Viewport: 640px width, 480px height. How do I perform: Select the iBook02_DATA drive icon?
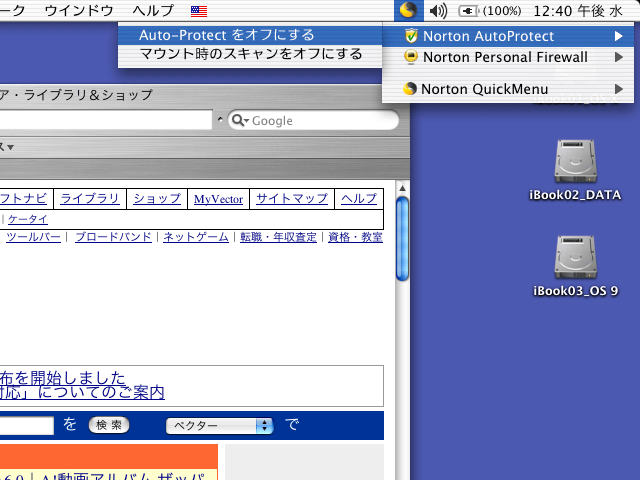(x=575, y=162)
